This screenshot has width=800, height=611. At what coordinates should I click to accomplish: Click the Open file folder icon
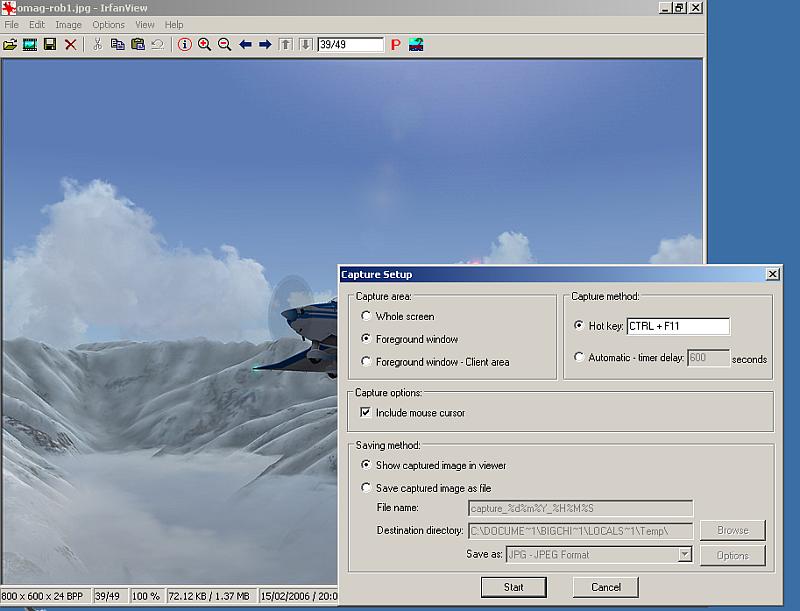pyautogui.click(x=10, y=45)
